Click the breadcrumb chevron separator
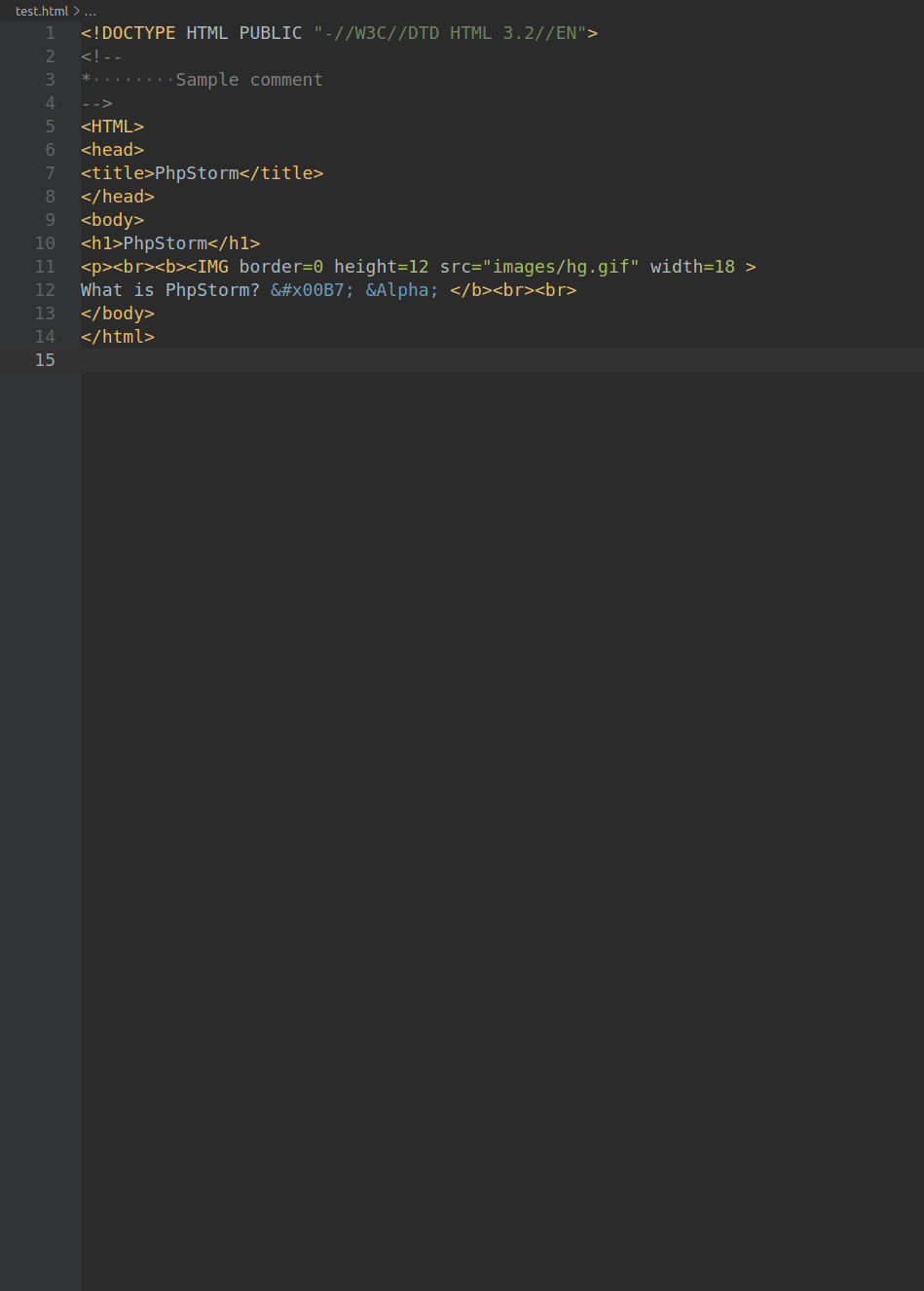 click(x=76, y=11)
